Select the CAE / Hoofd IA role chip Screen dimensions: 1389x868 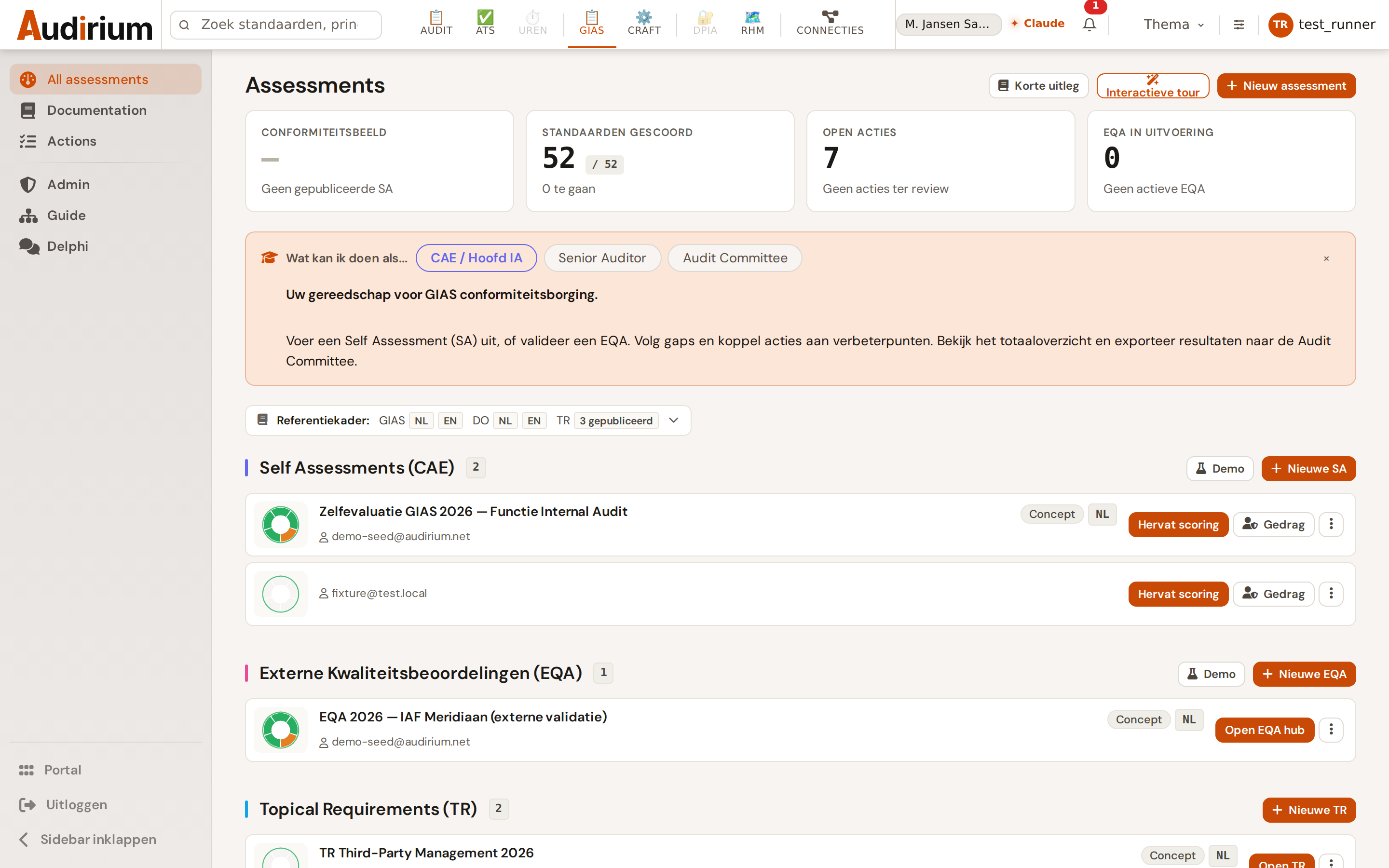[x=477, y=258]
